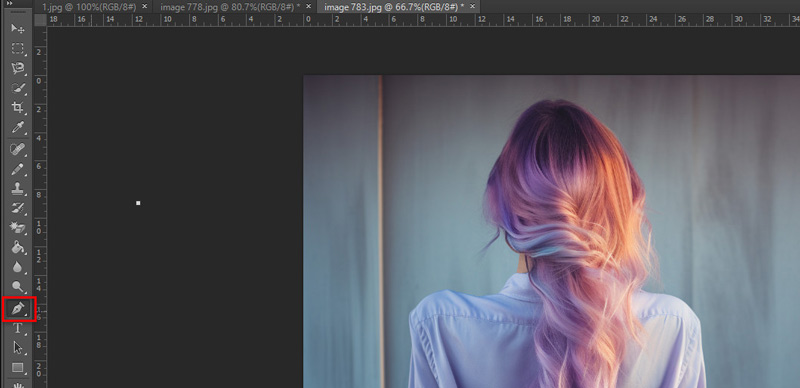Select the Rectangular Marquee tool
The width and height of the screenshot is (800, 388).
click(18, 48)
